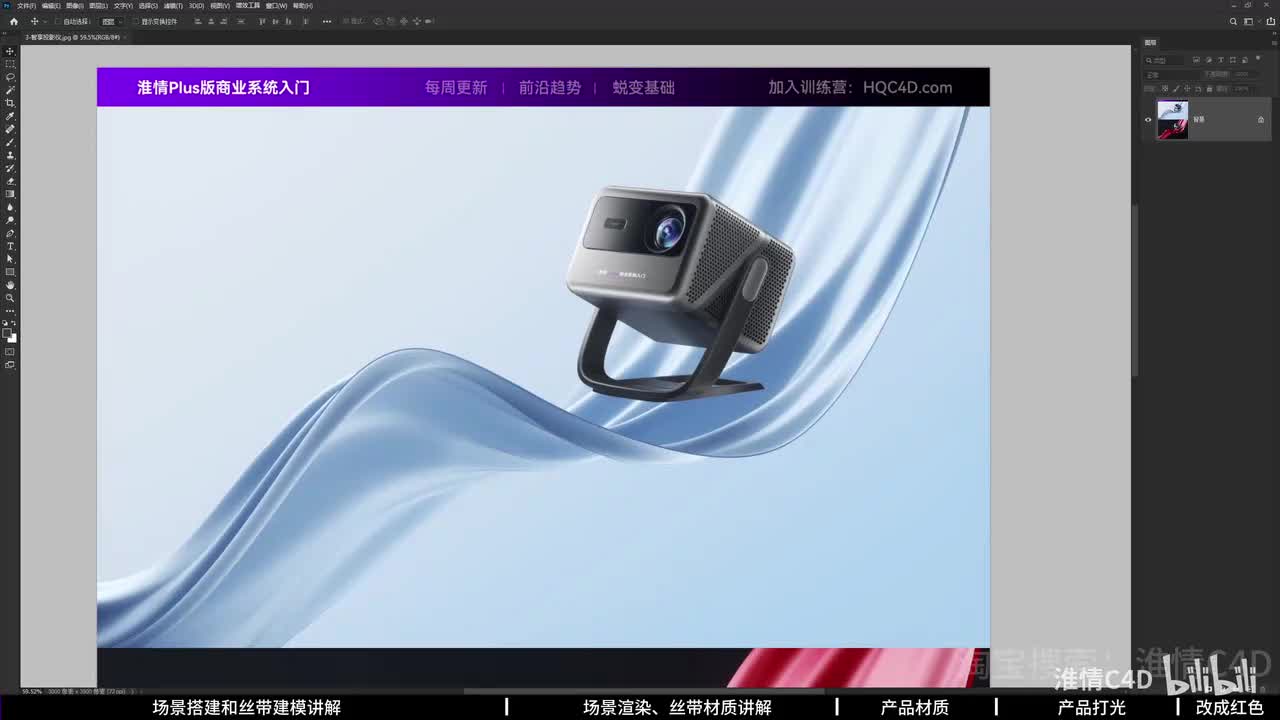
Task: Select the Horizontal Type tool
Action: pyautogui.click(x=10, y=246)
